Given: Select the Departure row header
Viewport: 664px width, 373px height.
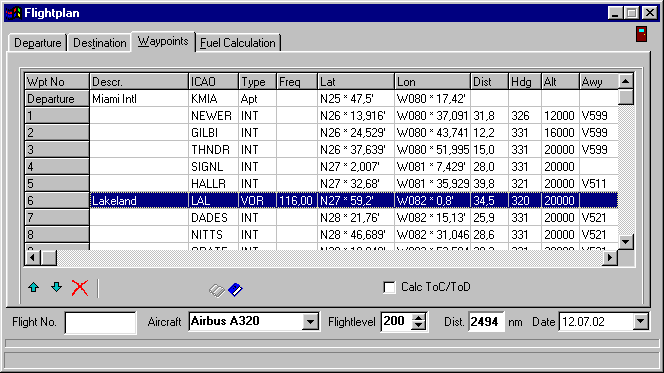Looking at the screenshot, I should pos(57,99).
